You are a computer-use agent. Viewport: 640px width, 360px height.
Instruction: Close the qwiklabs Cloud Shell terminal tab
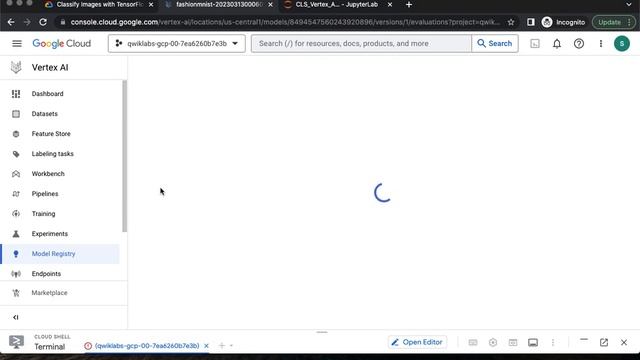point(206,346)
